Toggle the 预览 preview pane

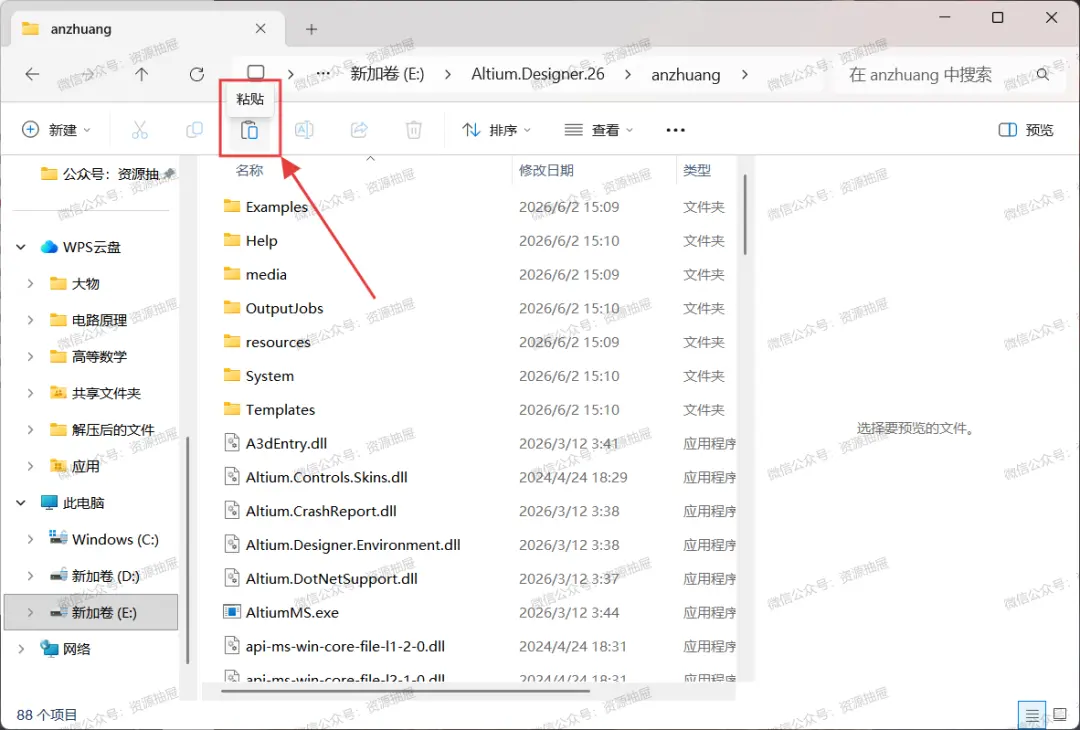coord(1026,129)
